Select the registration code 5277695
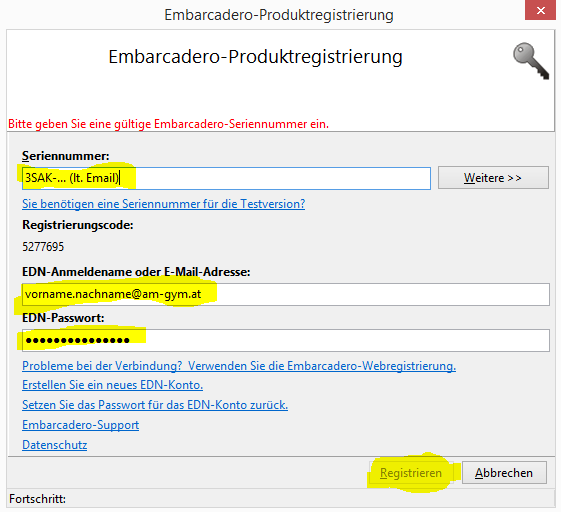This screenshot has width=561, height=512. [43, 247]
